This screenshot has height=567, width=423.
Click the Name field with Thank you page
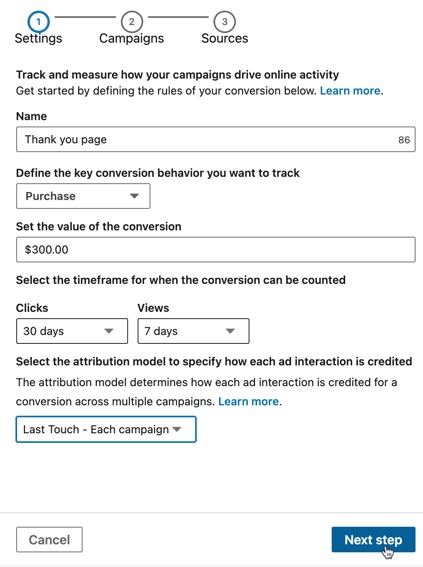216,139
